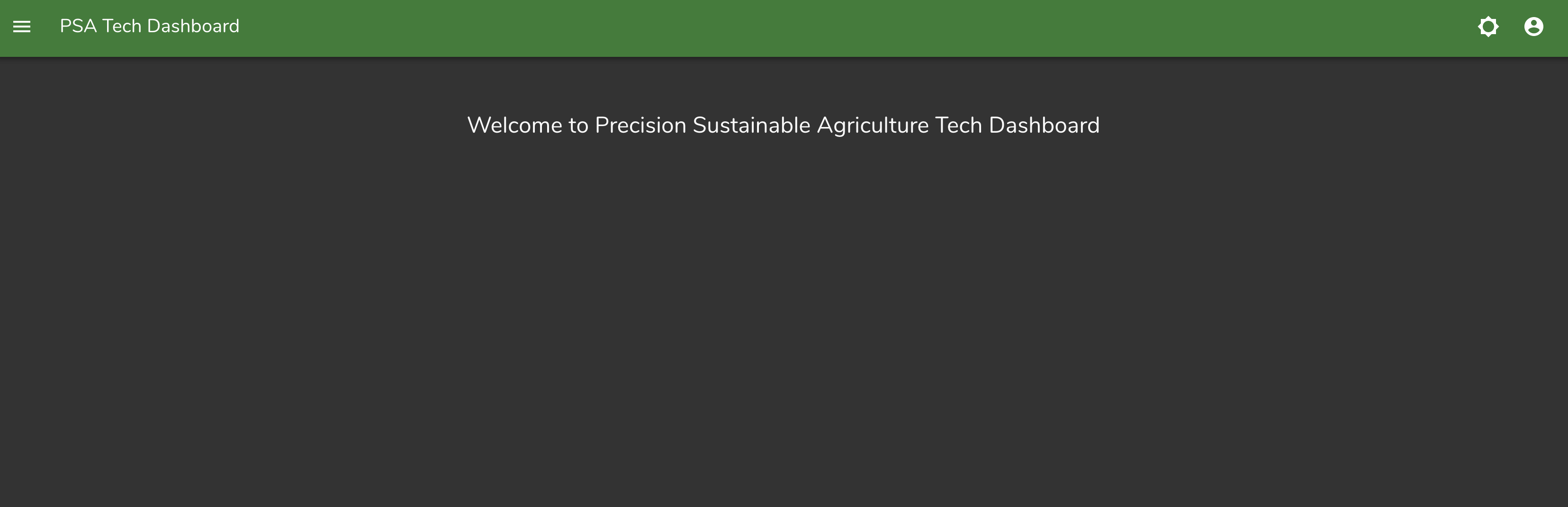Click the PSA Tech Dashboard title
This screenshot has width=1568, height=507.
[150, 27]
